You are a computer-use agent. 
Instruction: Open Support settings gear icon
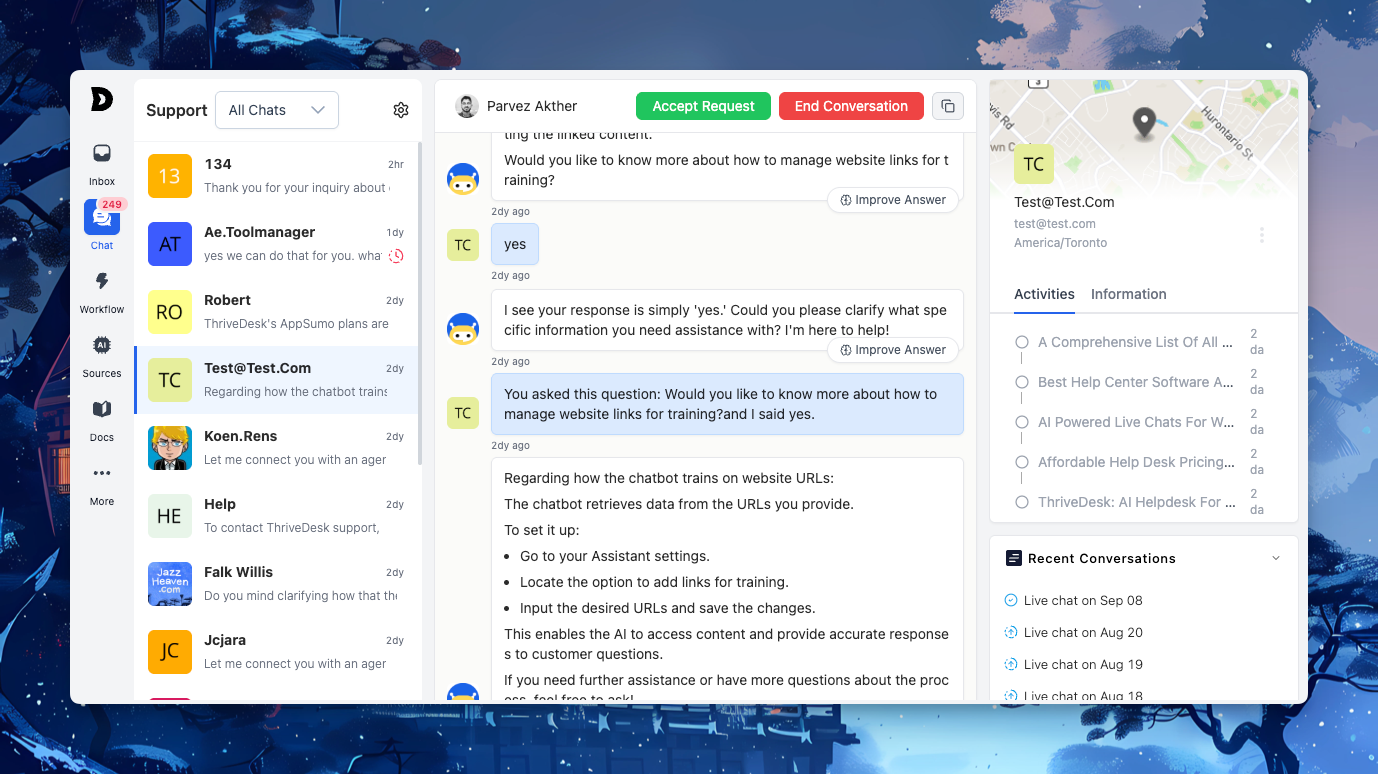pos(401,110)
